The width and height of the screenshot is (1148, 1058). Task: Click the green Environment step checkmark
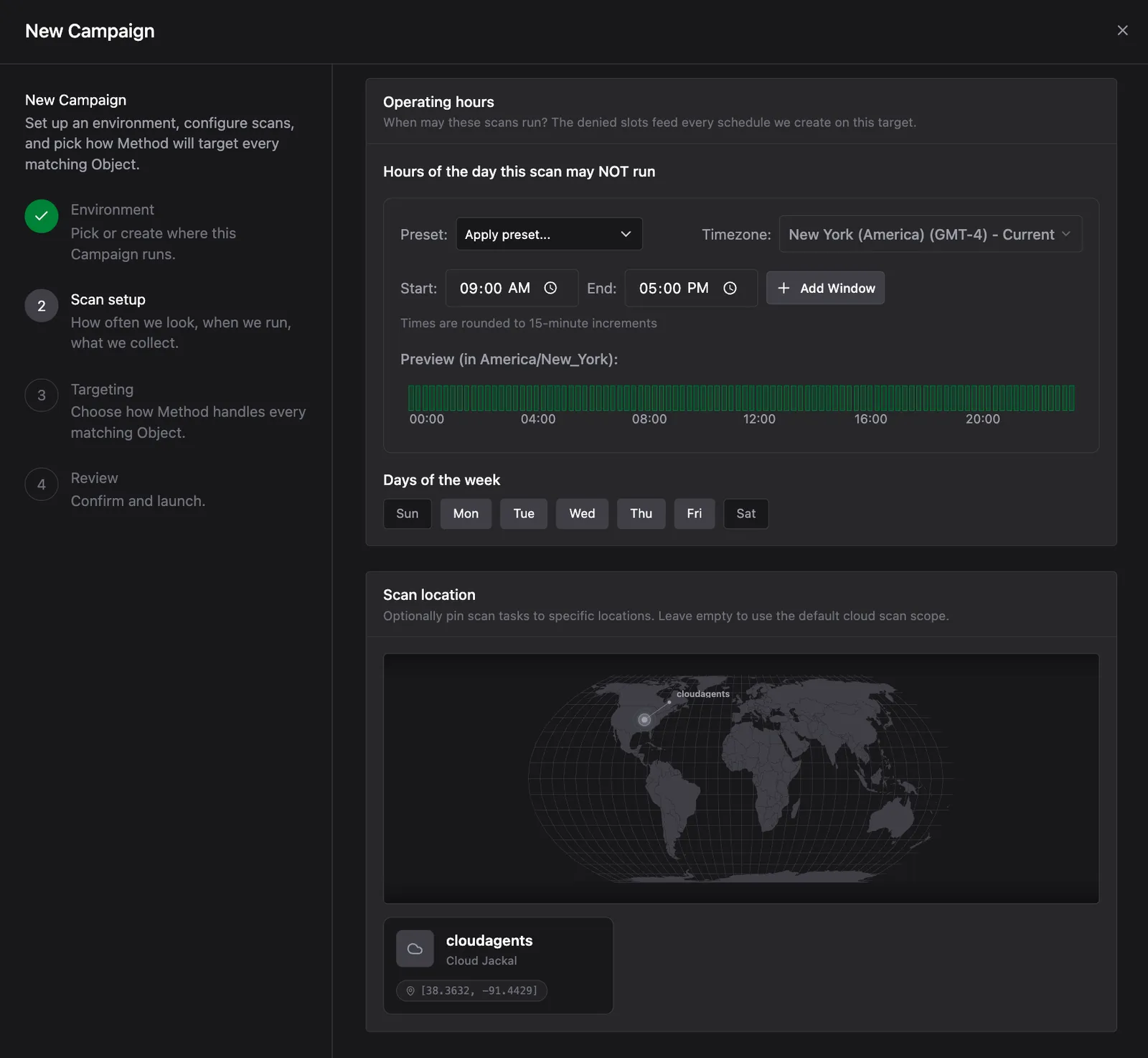click(x=42, y=216)
